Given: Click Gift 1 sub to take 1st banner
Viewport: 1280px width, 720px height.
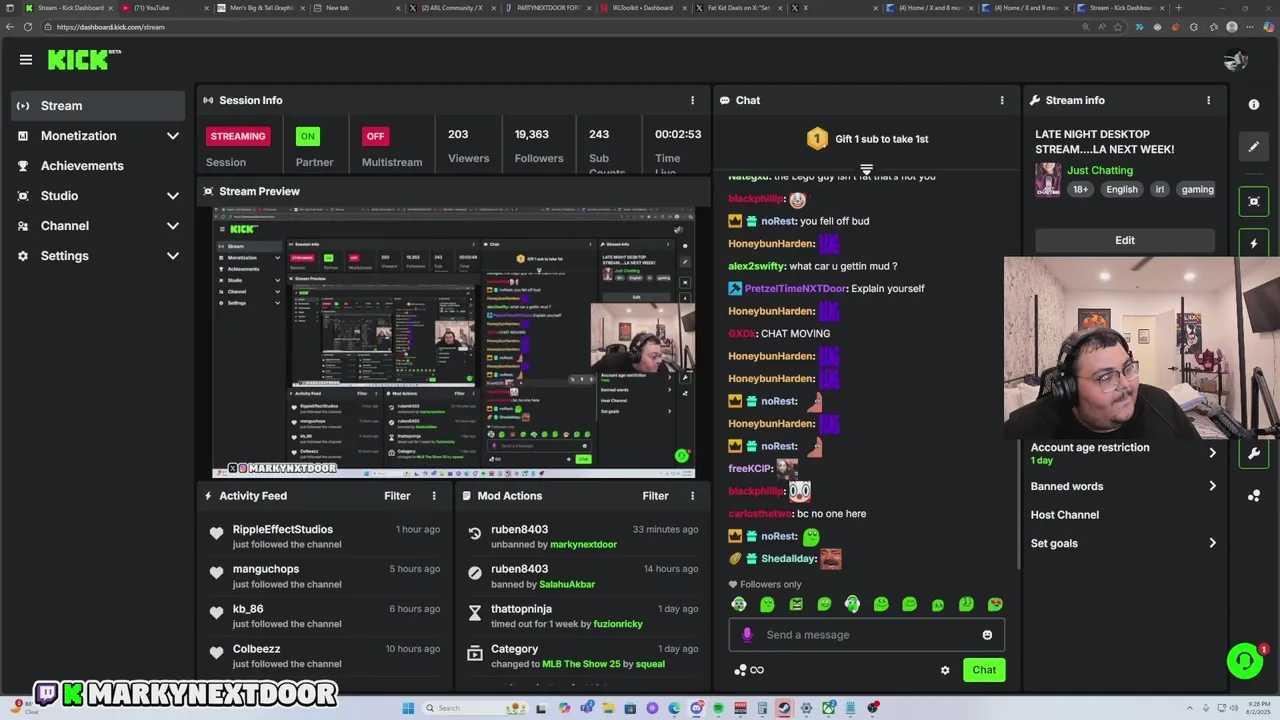Looking at the screenshot, I should click(868, 139).
